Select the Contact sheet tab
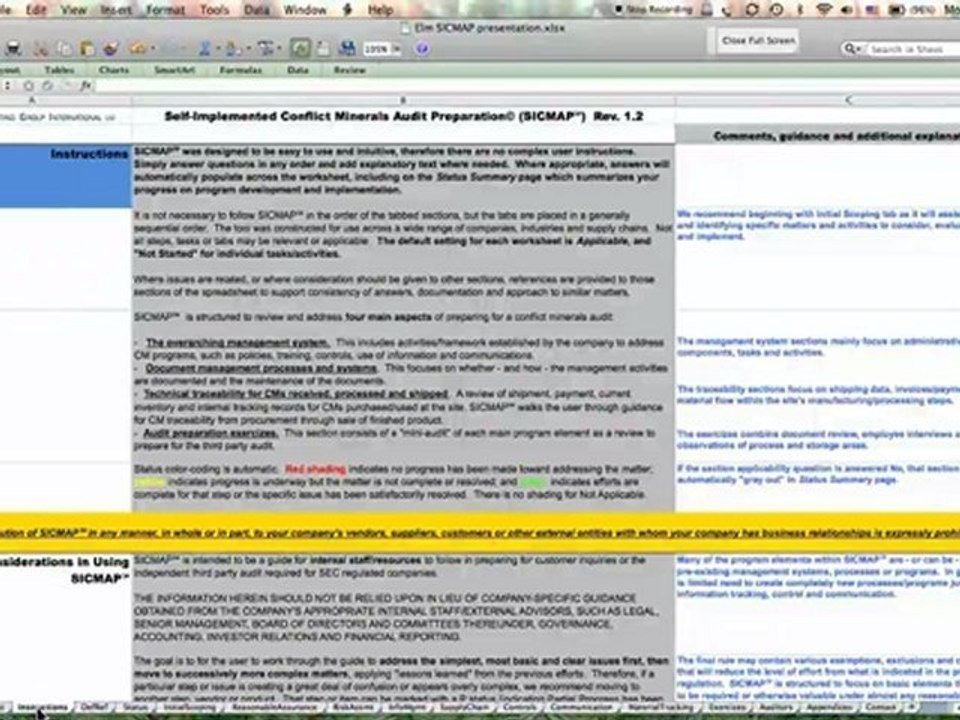The image size is (960, 720). click(880, 707)
